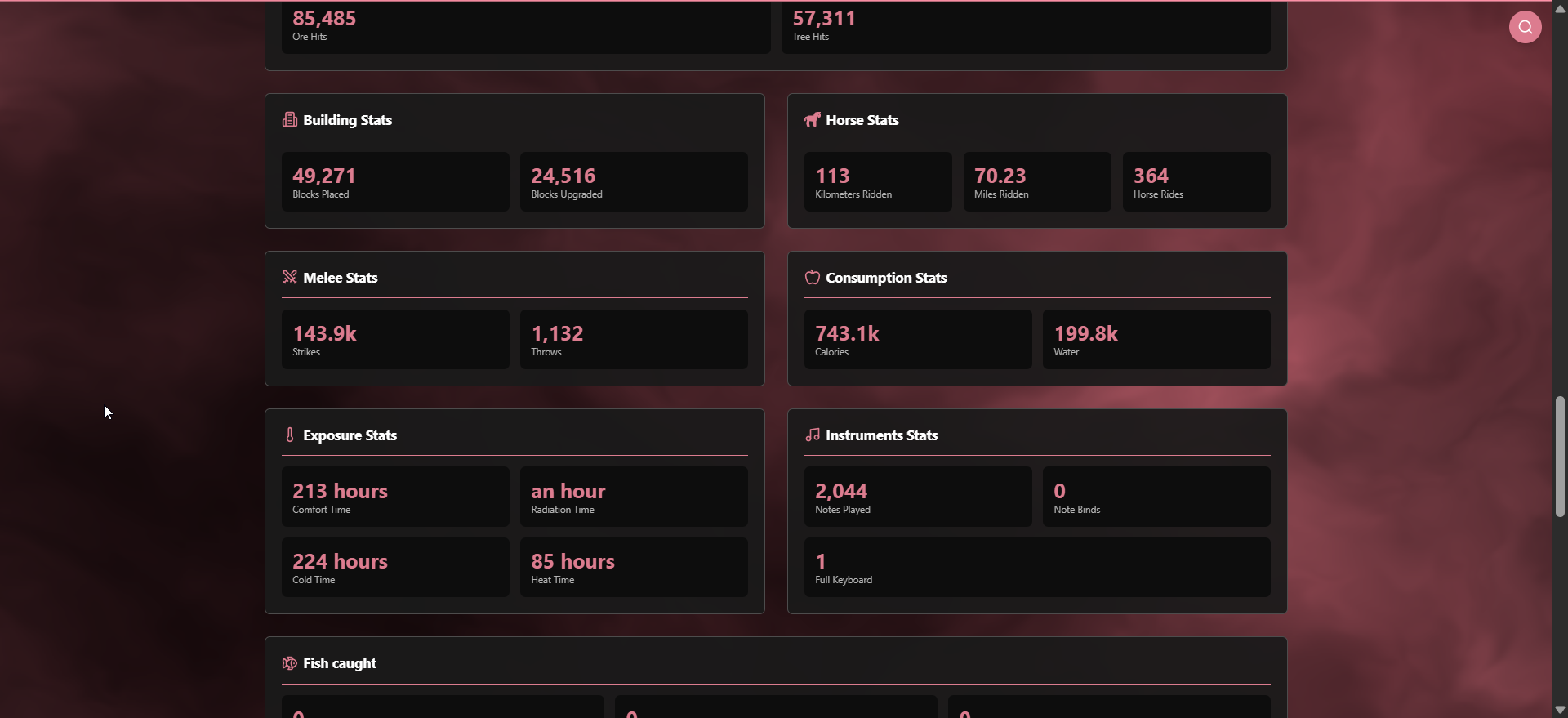This screenshot has height=718, width=1568.
Task: Click the 224 hours Cold Time card
Action: pyautogui.click(x=395, y=567)
